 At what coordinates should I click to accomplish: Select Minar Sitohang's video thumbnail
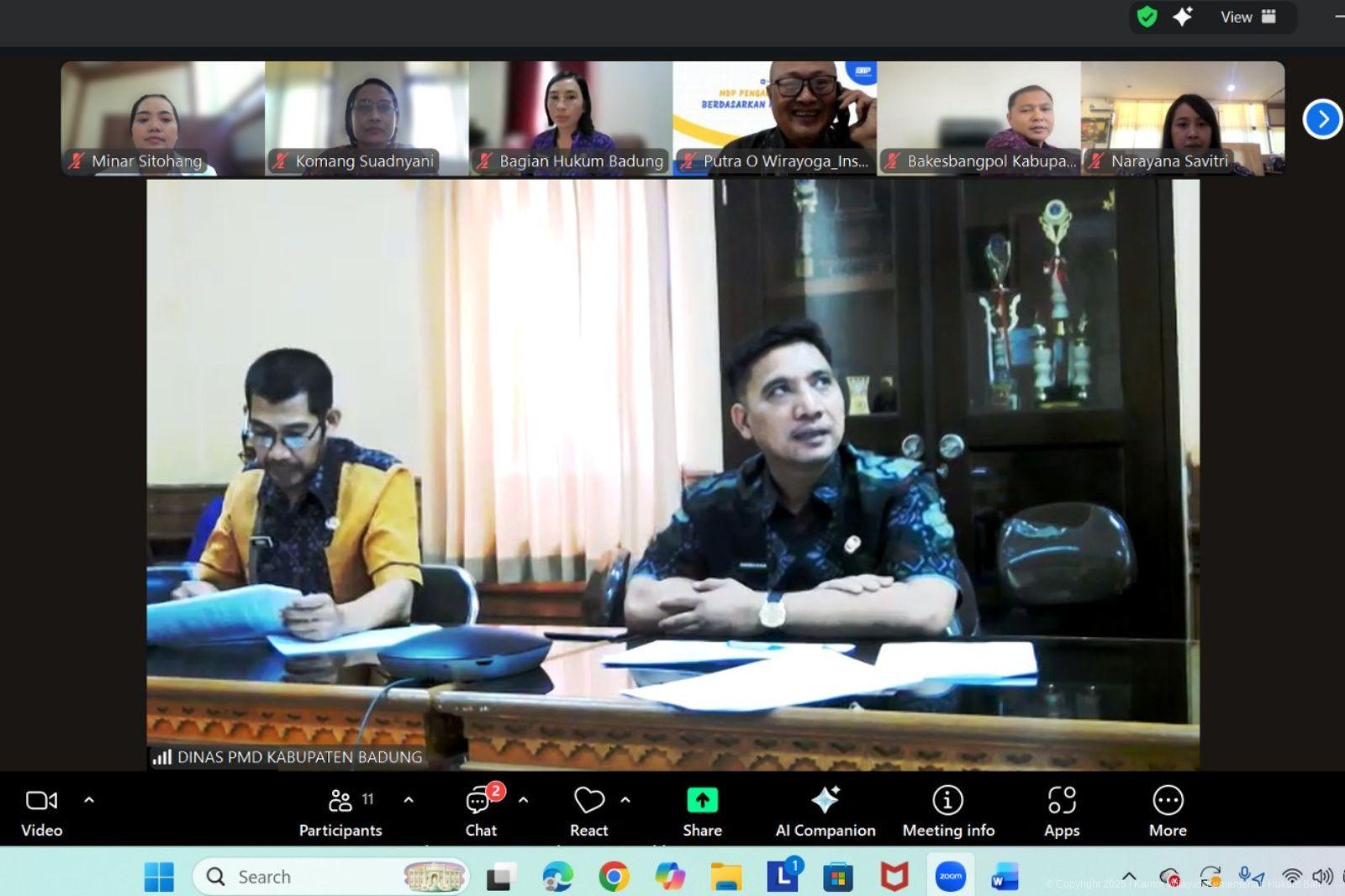[162, 118]
